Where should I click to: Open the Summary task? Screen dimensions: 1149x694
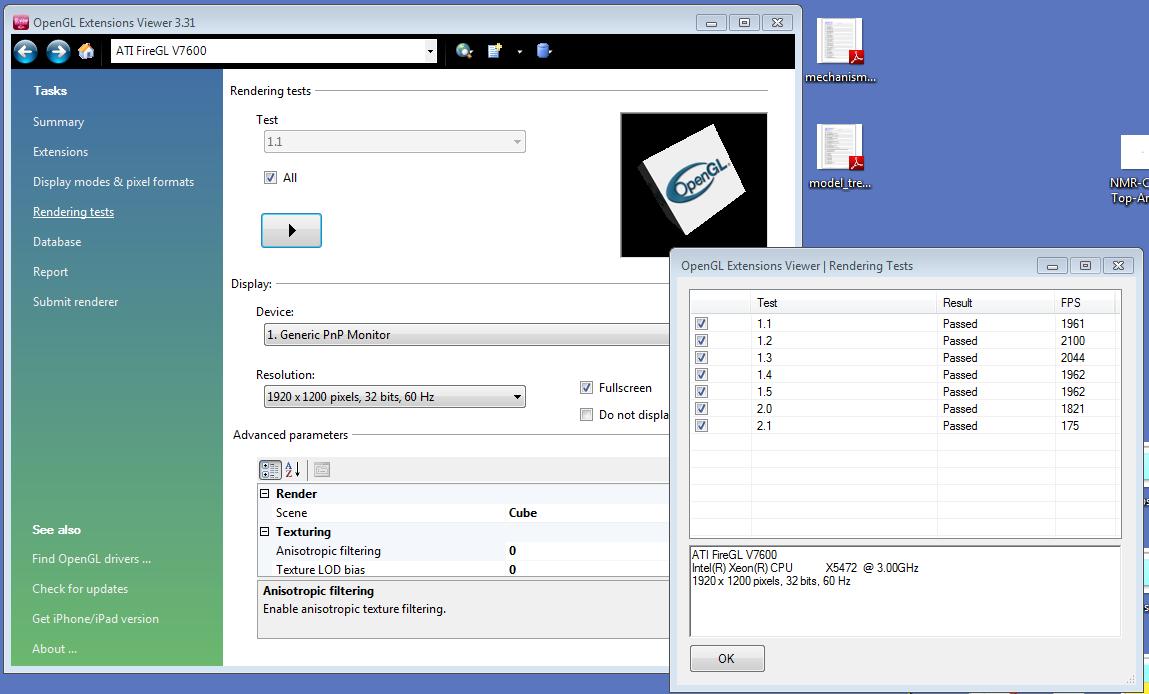pos(59,122)
